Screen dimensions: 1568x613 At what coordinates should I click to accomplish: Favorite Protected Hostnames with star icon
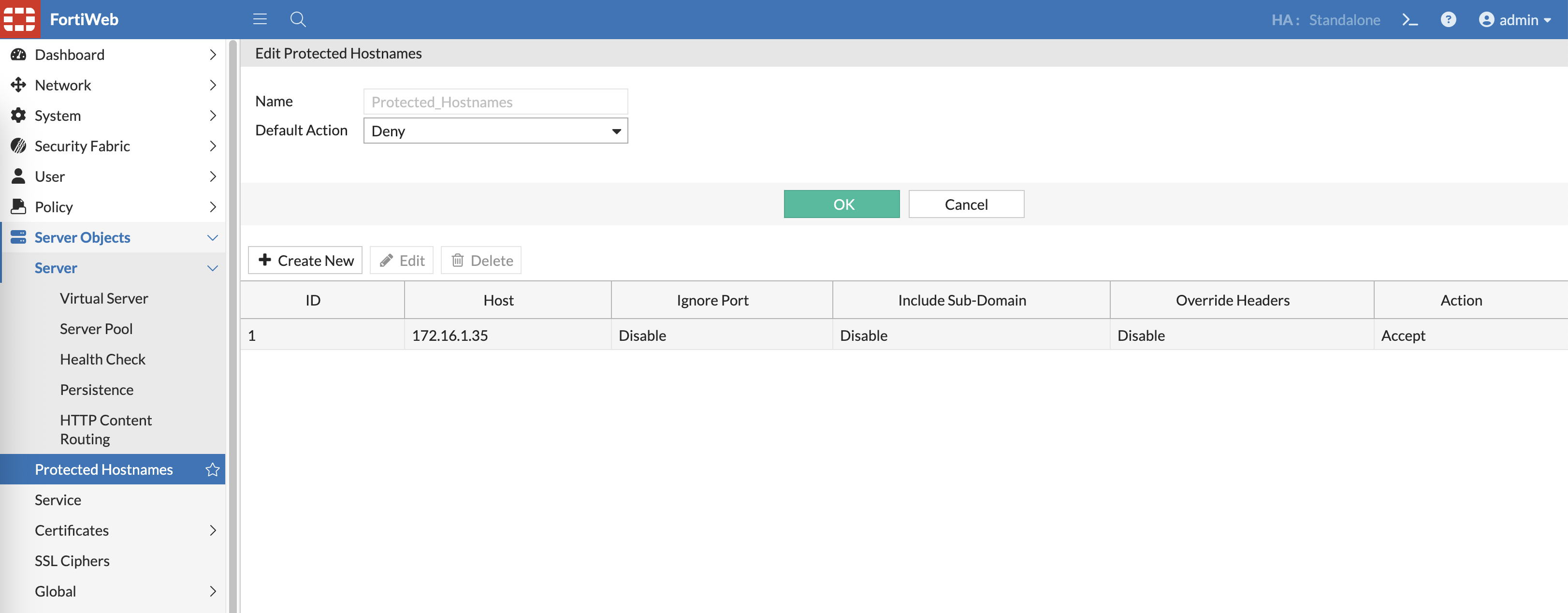coord(213,469)
